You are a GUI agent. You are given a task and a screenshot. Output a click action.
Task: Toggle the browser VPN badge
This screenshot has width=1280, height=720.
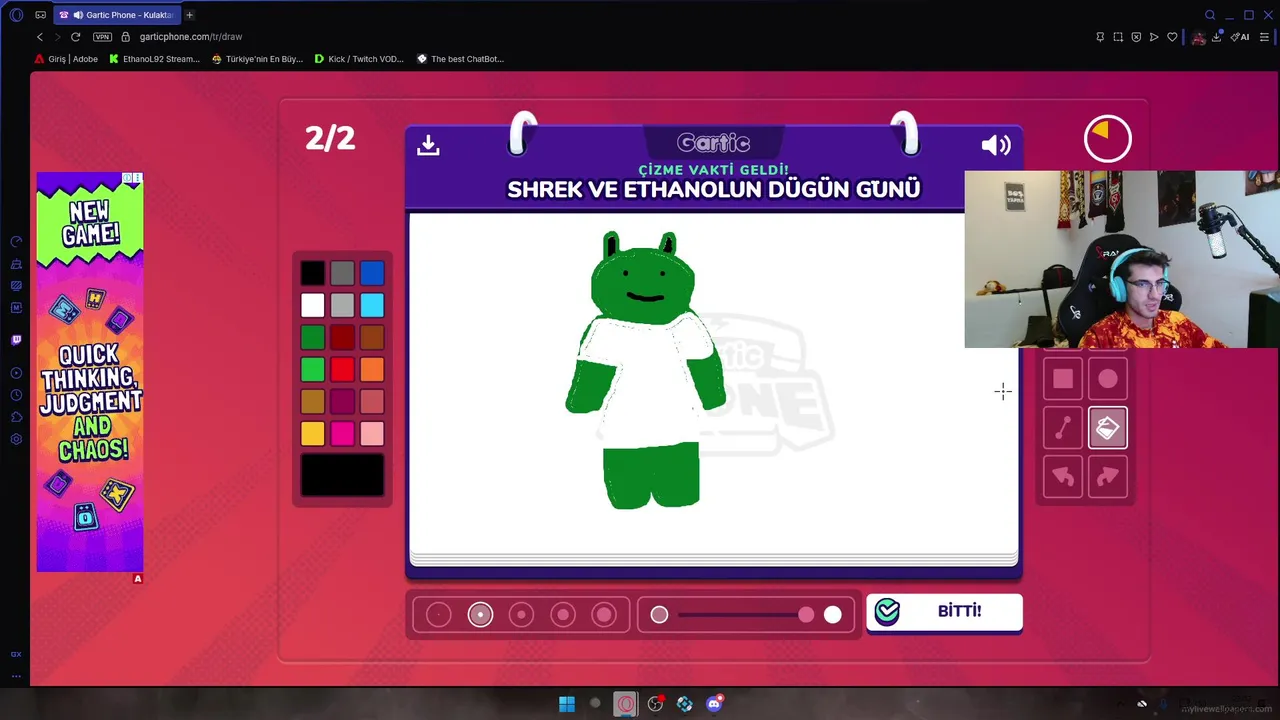[102, 37]
